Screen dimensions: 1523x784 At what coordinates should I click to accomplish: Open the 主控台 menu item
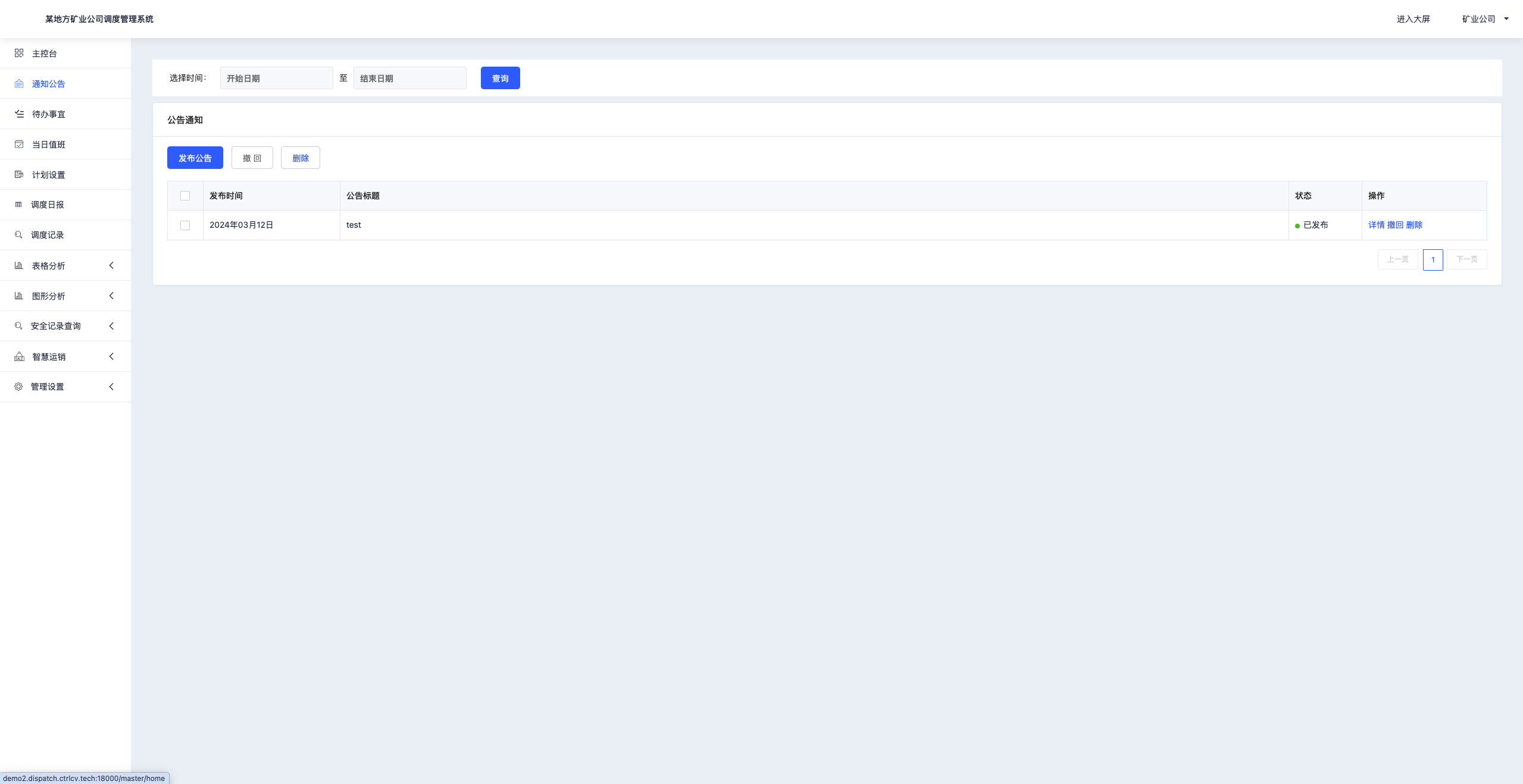click(65, 54)
